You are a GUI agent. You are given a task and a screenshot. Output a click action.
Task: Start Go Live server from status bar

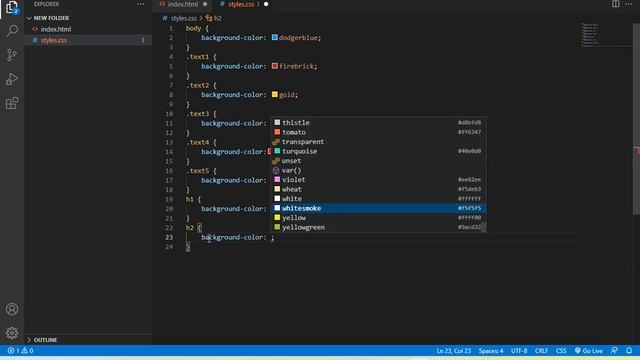(x=588, y=351)
